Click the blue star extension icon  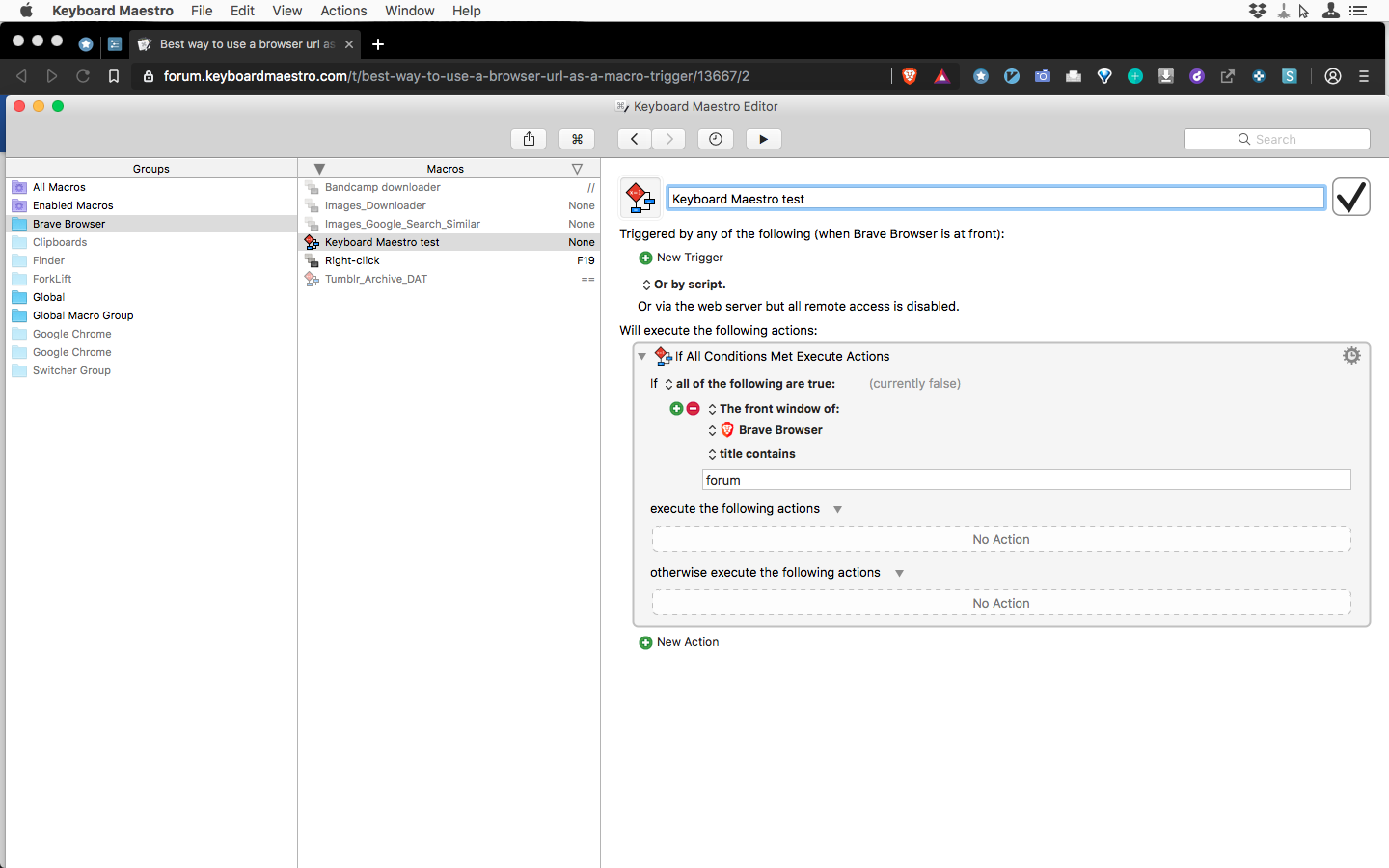981,76
